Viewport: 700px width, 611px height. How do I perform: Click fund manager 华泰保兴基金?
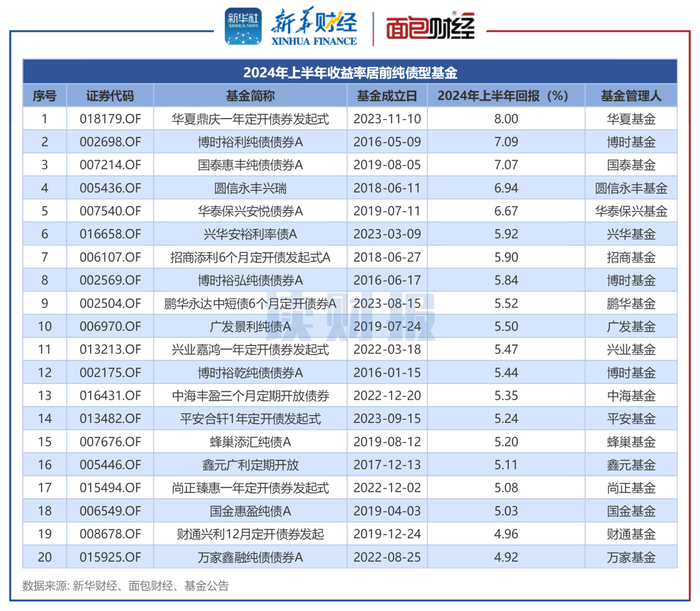click(x=631, y=211)
